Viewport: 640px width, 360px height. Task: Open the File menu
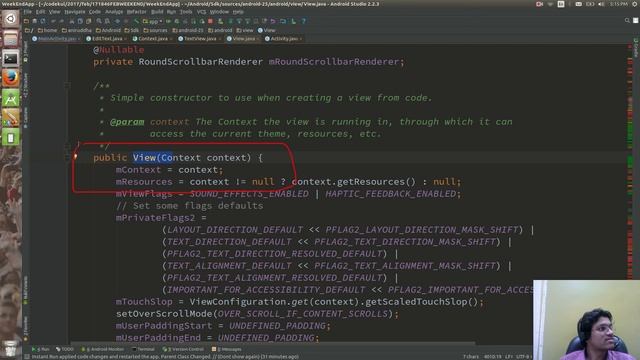(x=27, y=12)
